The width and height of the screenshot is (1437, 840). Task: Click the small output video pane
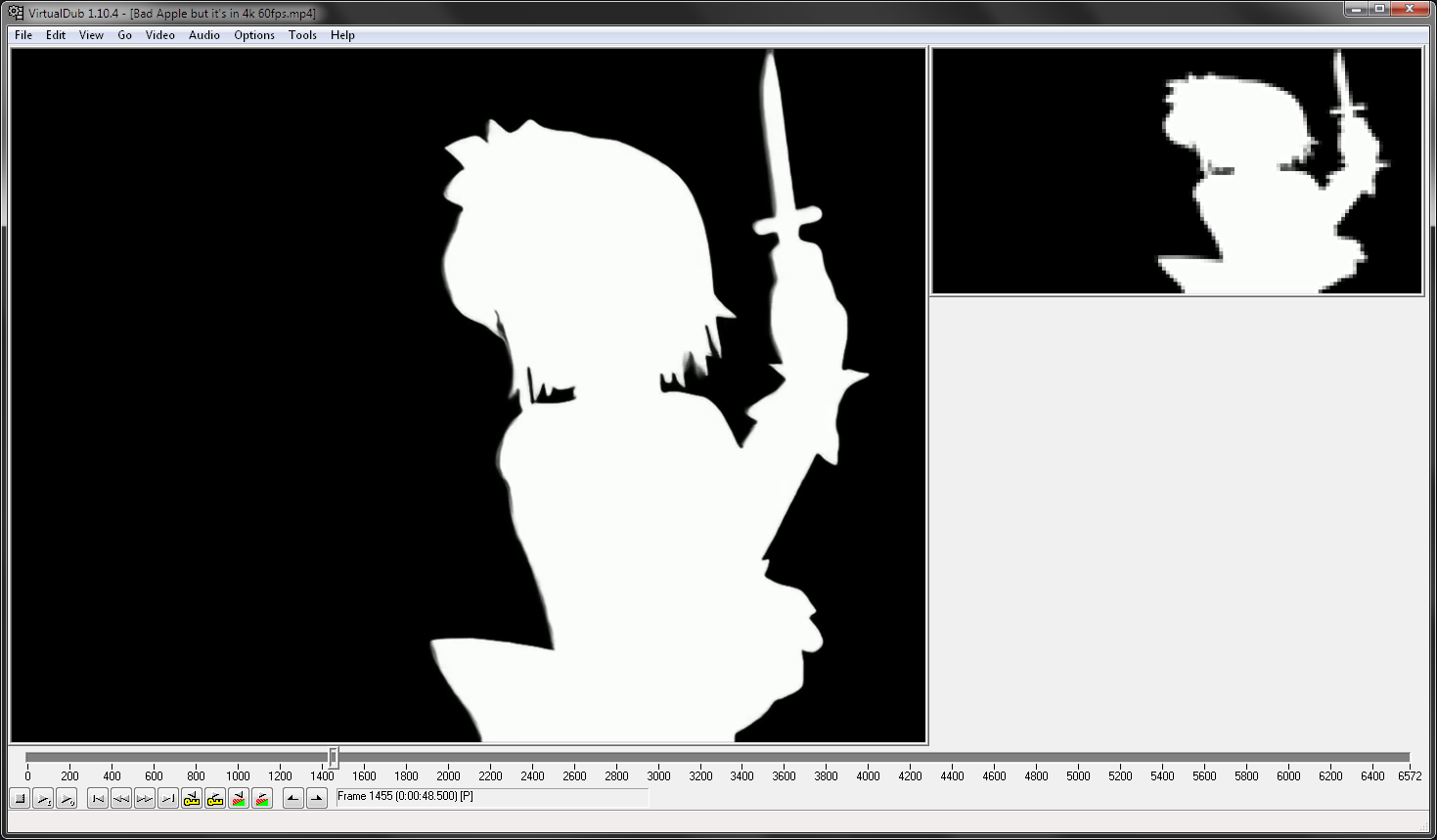(1177, 171)
